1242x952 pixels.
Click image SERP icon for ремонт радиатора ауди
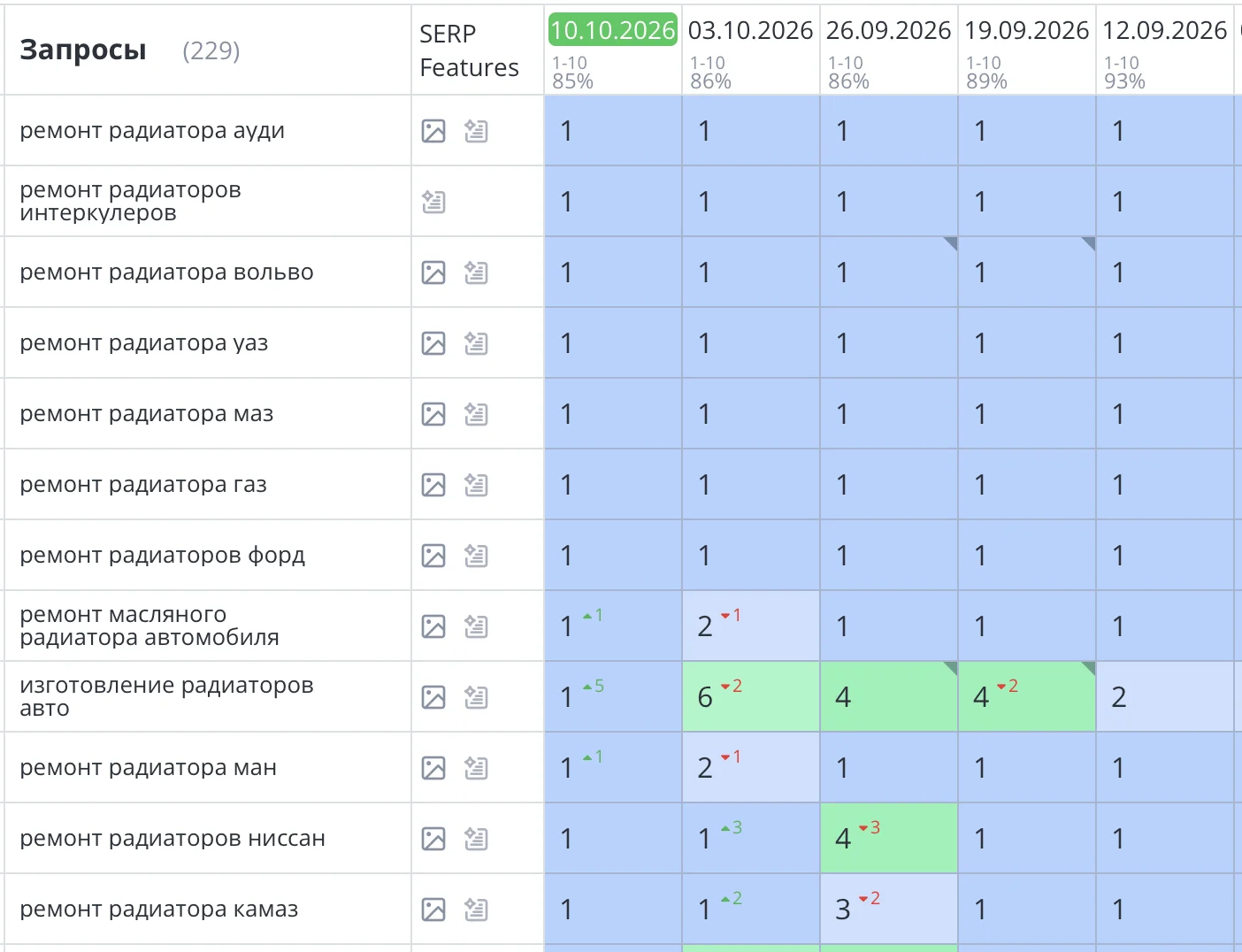[433, 131]
